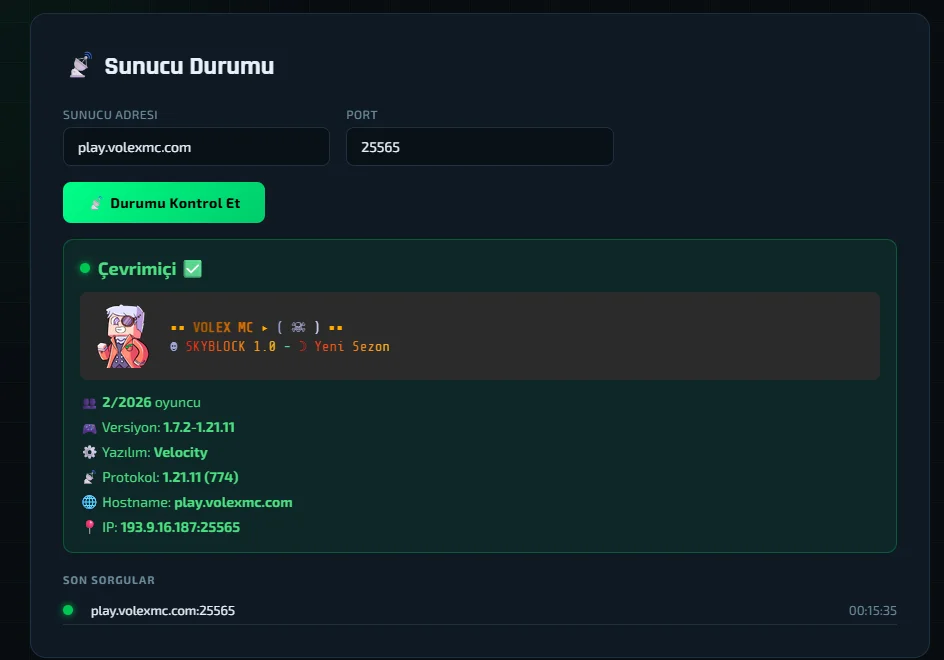
Task: Click the red pin icon beside IP
Action: pos(89,527)
